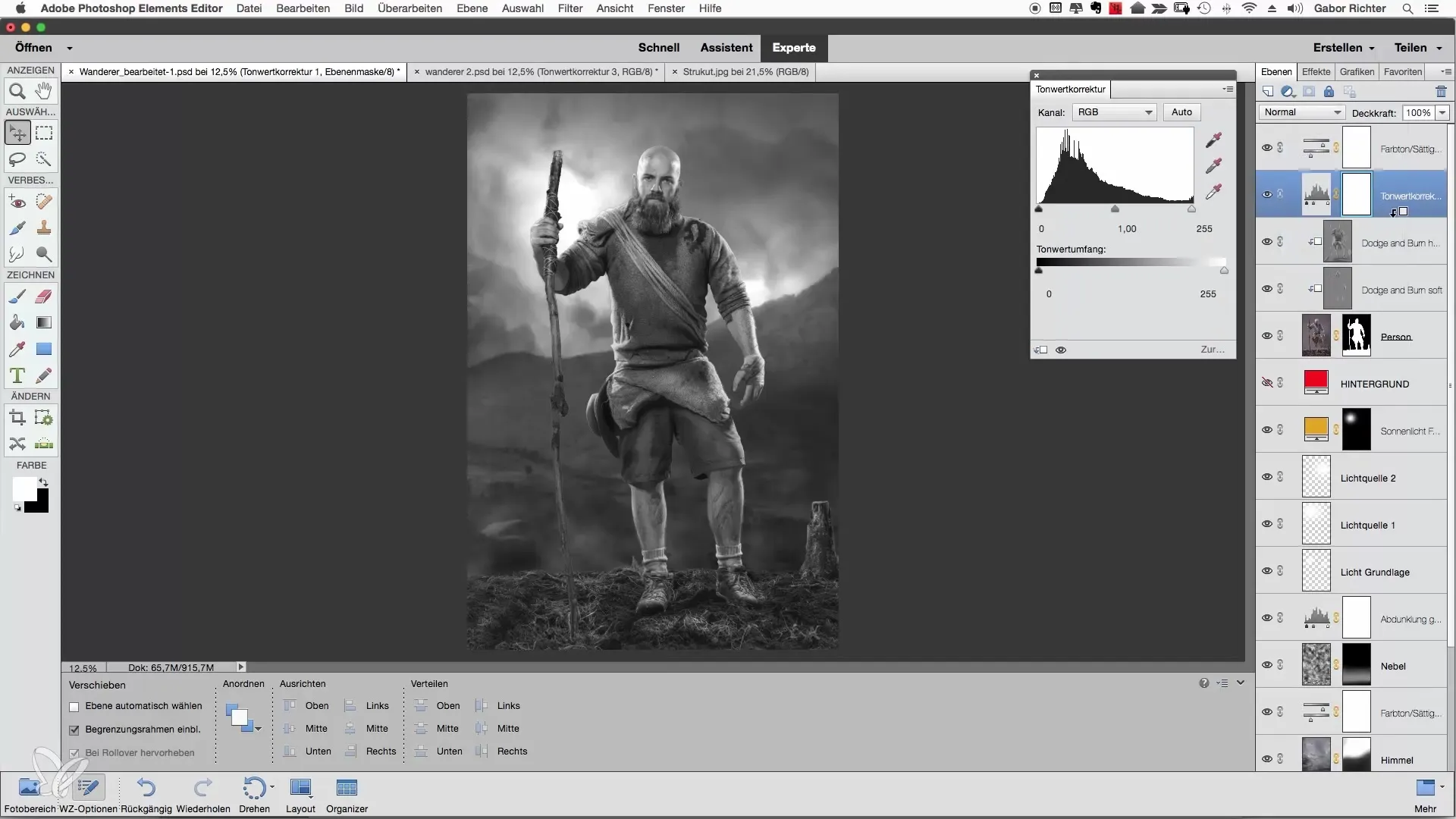1456x819 pixels.
Task: Select the Red Eye Removal tool
Action: tap(17, 202)
